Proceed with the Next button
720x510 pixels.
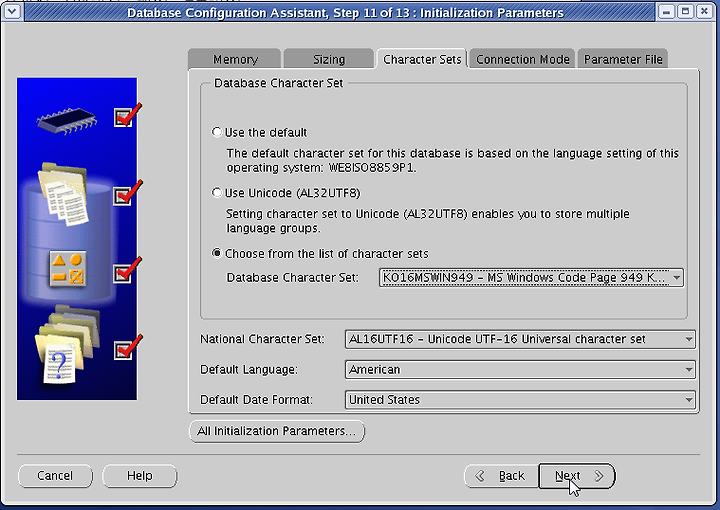577,476
